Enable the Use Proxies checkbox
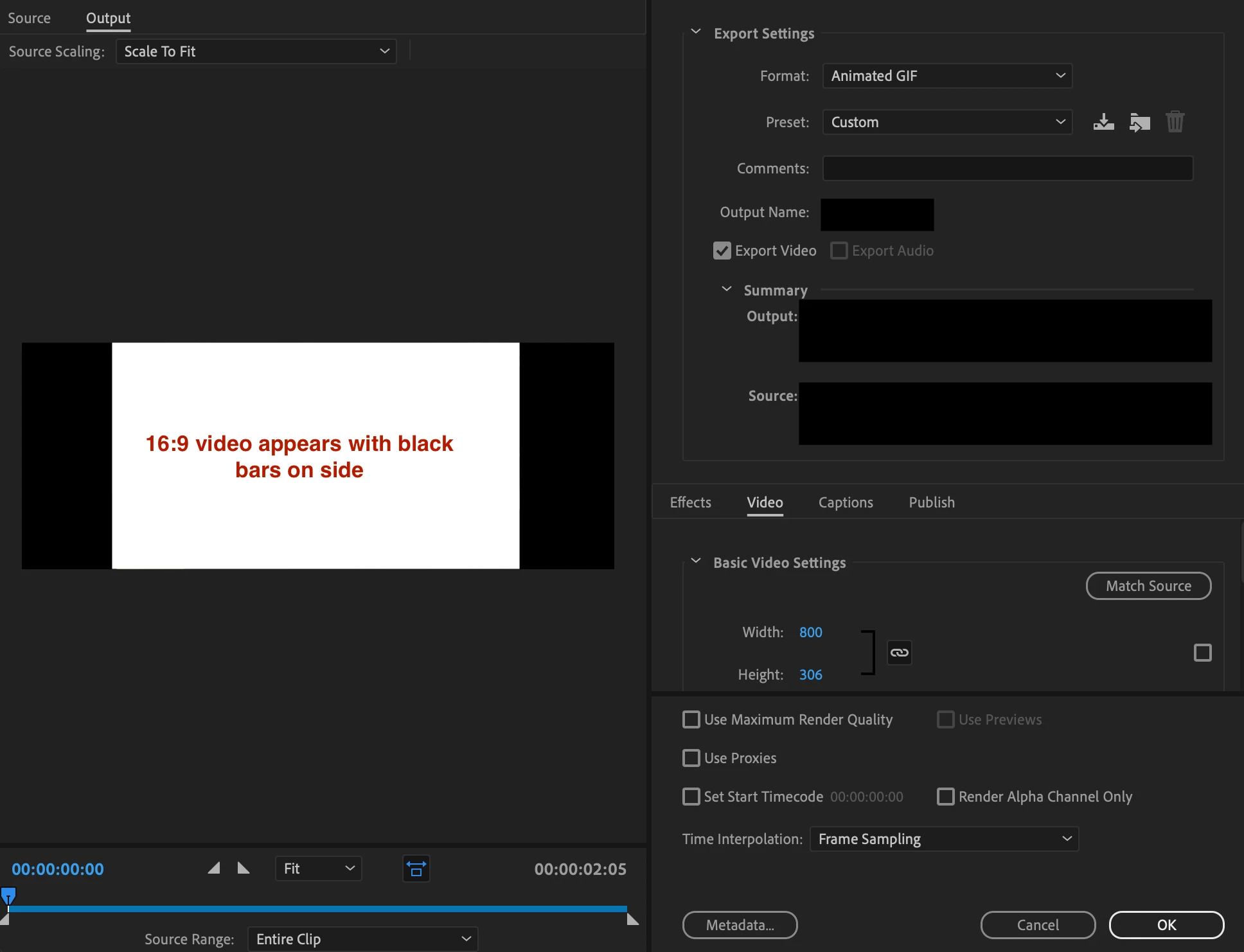Screen dimensions: 1244x952 691,758
